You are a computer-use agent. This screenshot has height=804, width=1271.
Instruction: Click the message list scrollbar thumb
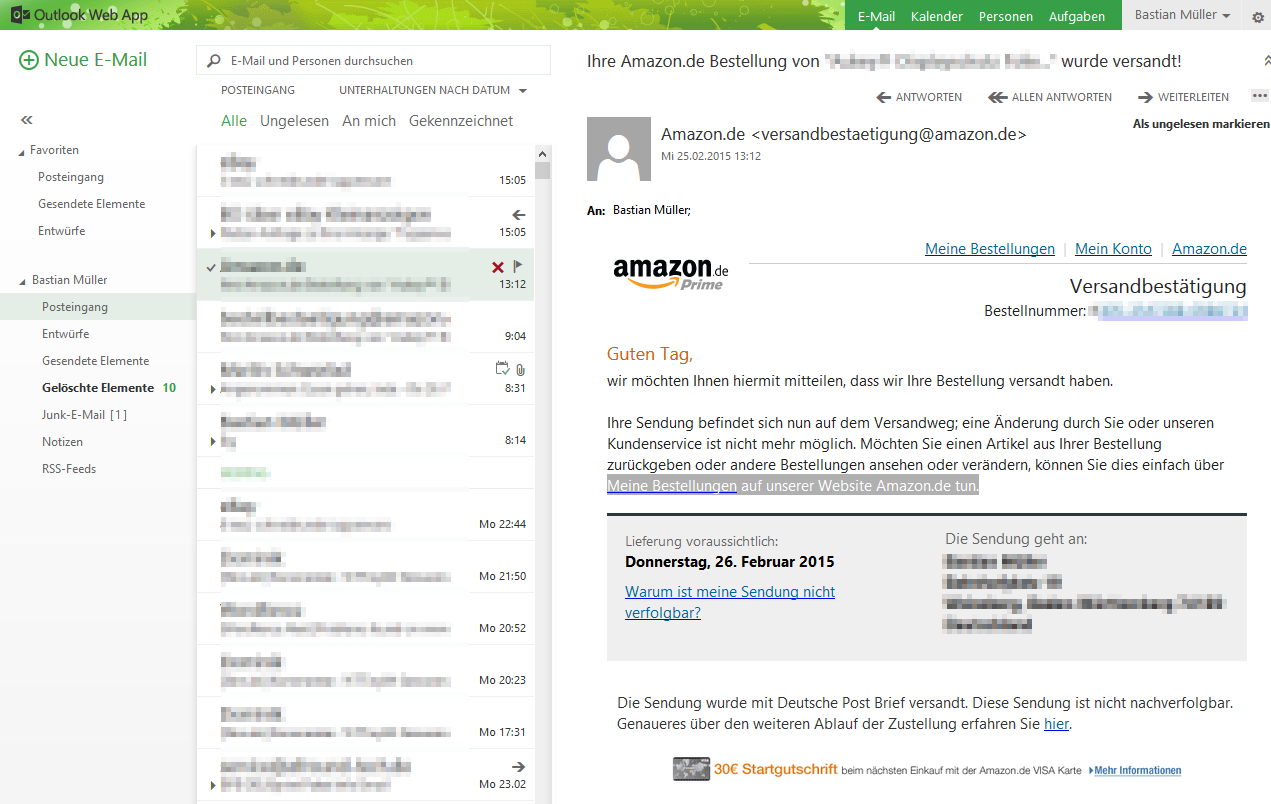[543, 171]
